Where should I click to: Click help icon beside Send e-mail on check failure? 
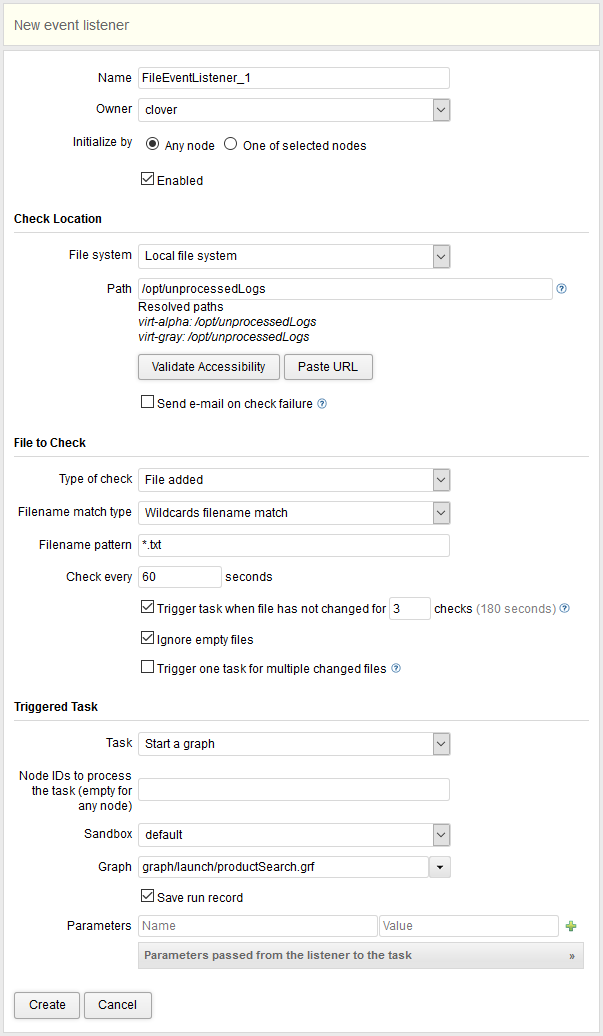[322, 404]
